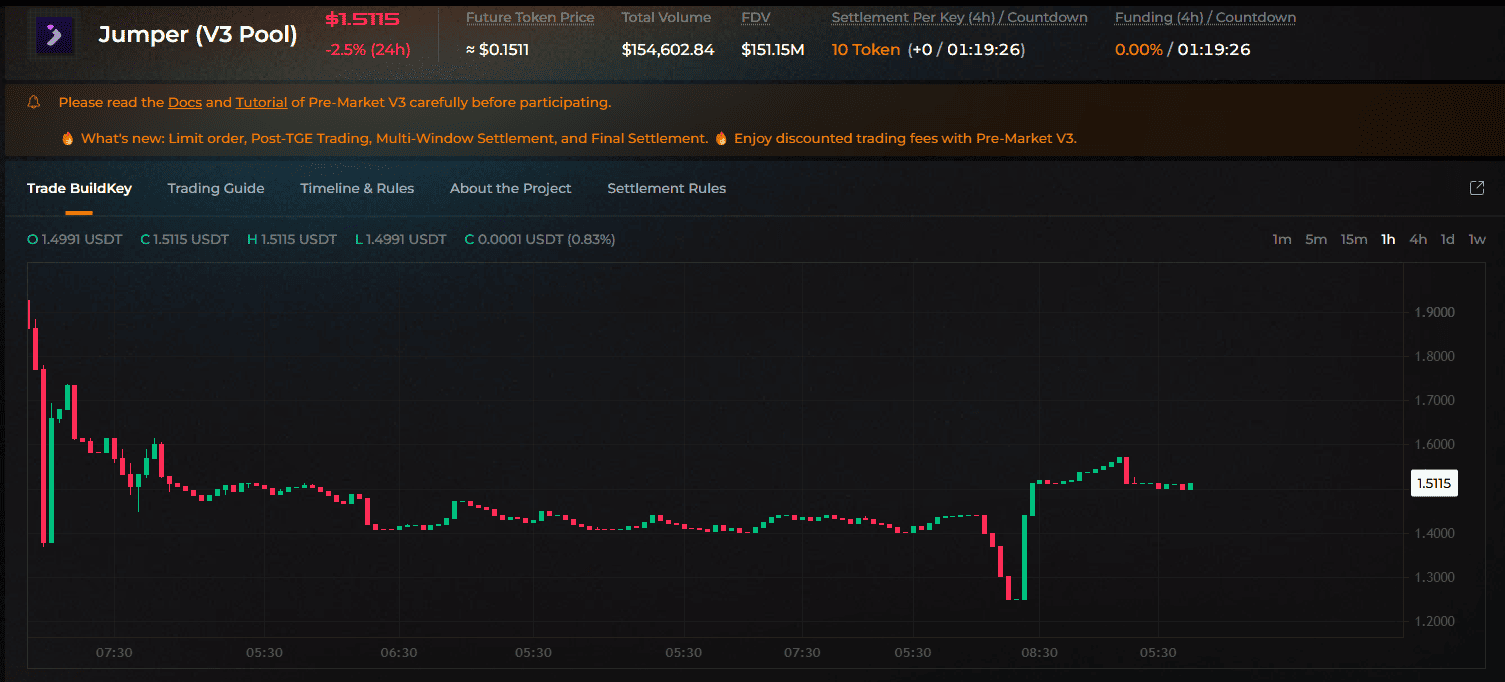Click the $151.15M FDV value

click(773, 50)
